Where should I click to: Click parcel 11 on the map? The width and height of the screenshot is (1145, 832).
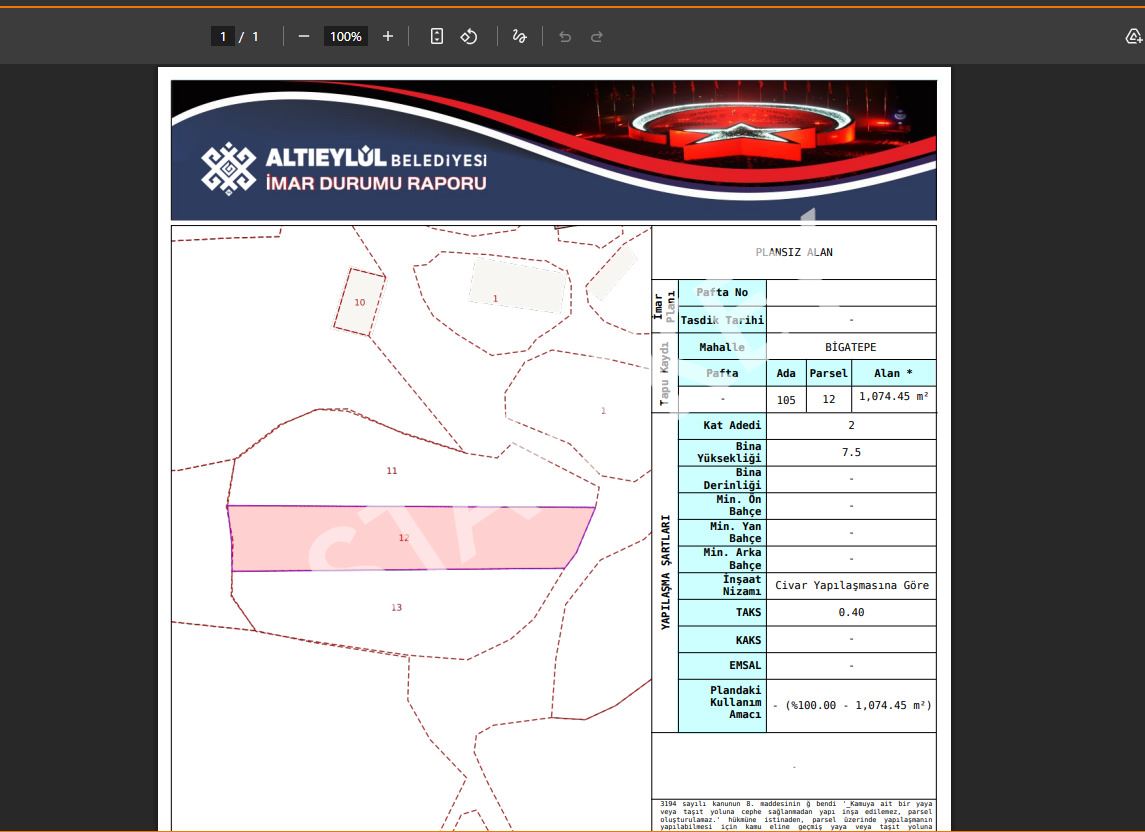(x=392, y=470)
